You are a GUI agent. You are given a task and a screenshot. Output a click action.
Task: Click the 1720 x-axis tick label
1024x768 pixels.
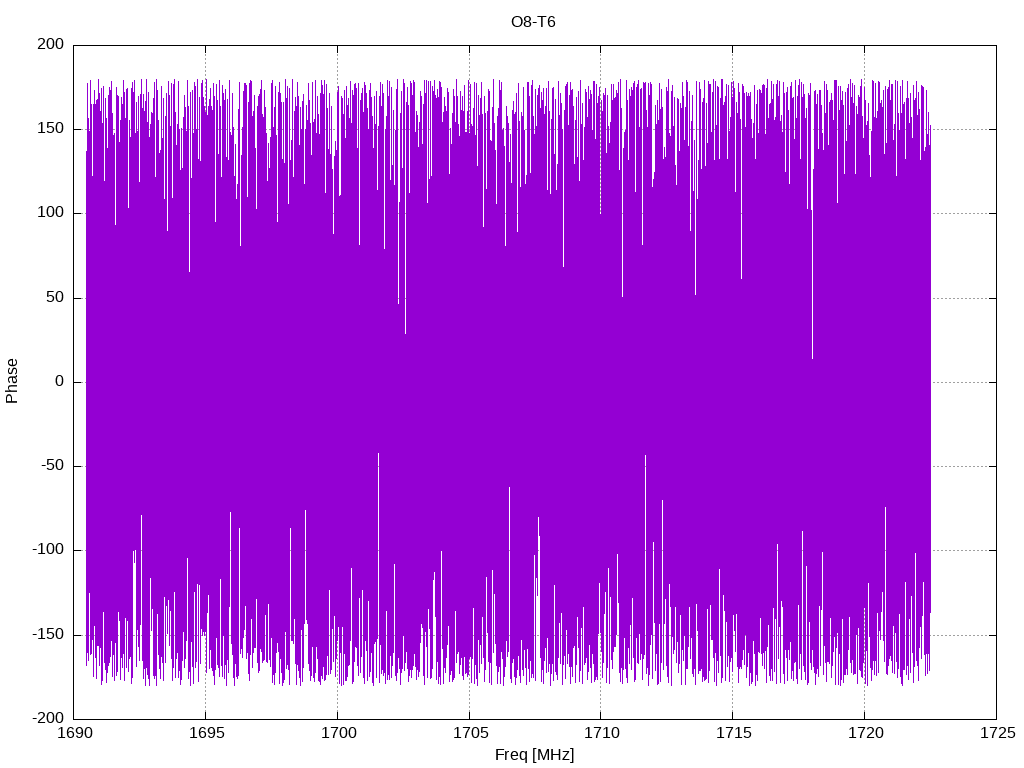click(x=865, y=733)
